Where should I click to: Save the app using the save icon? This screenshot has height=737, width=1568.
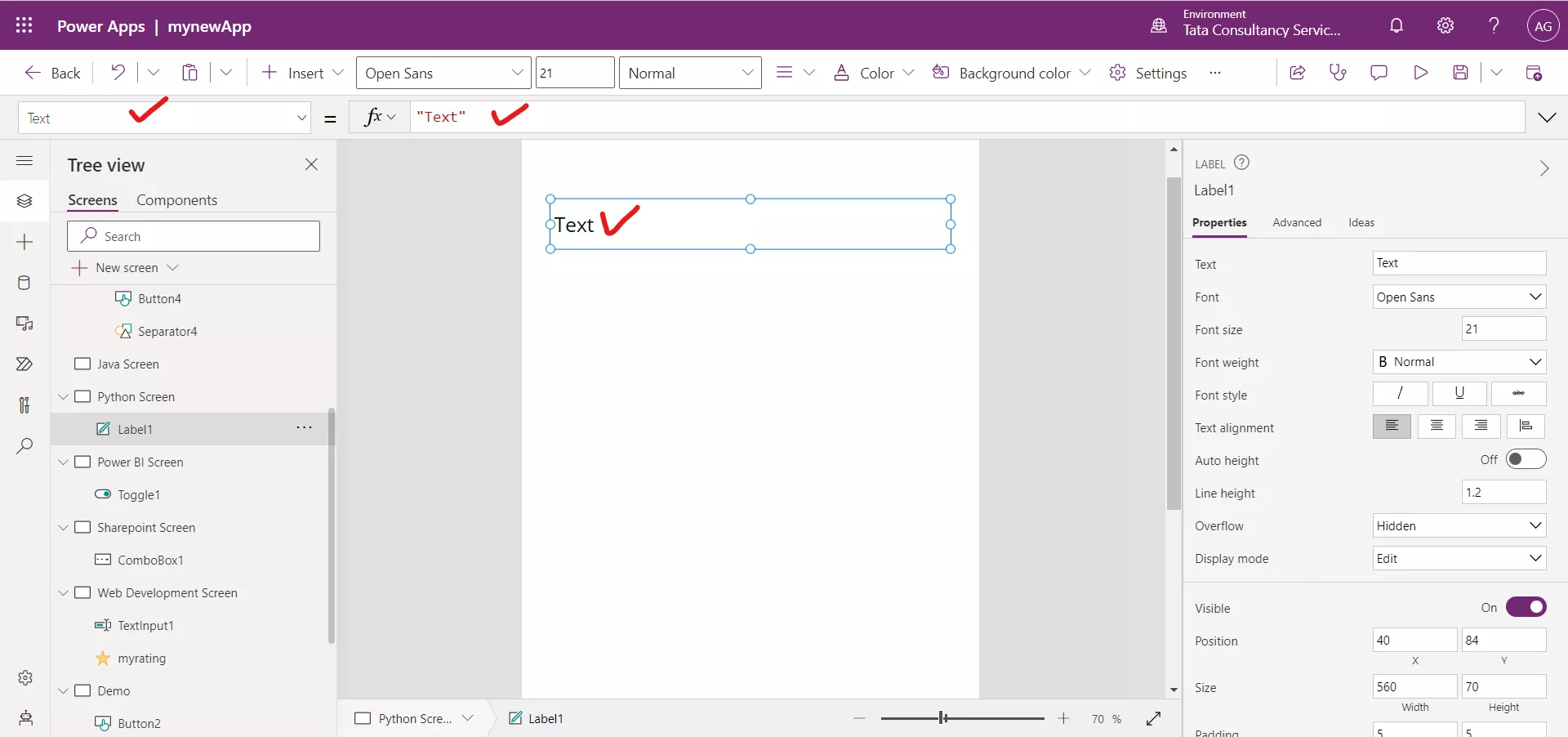(x=1461, y=72)
